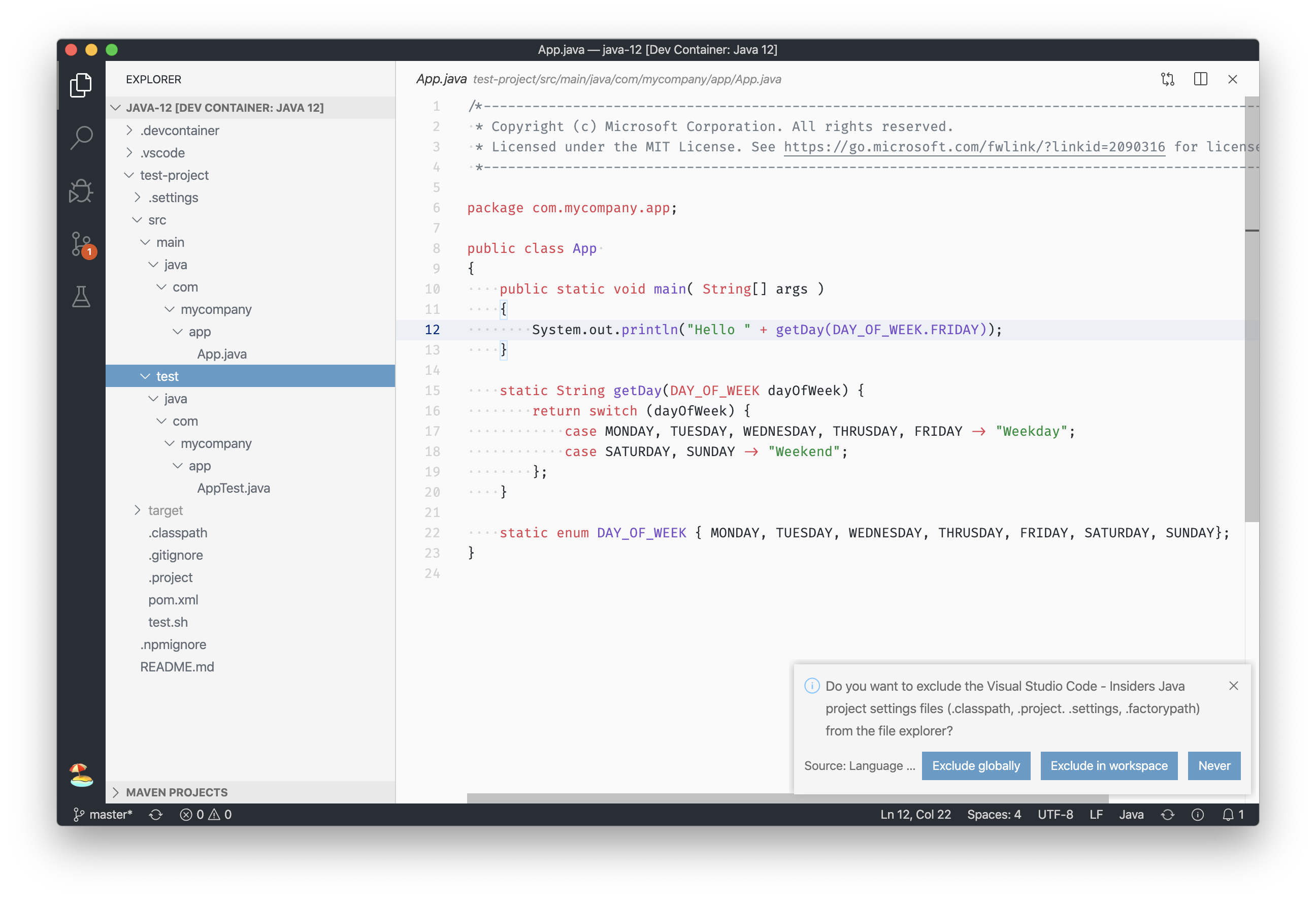The width and height of the screenshot is (1316, 901).
Task: Open pom.xml in the file tree
Action: tap(173, 600)
